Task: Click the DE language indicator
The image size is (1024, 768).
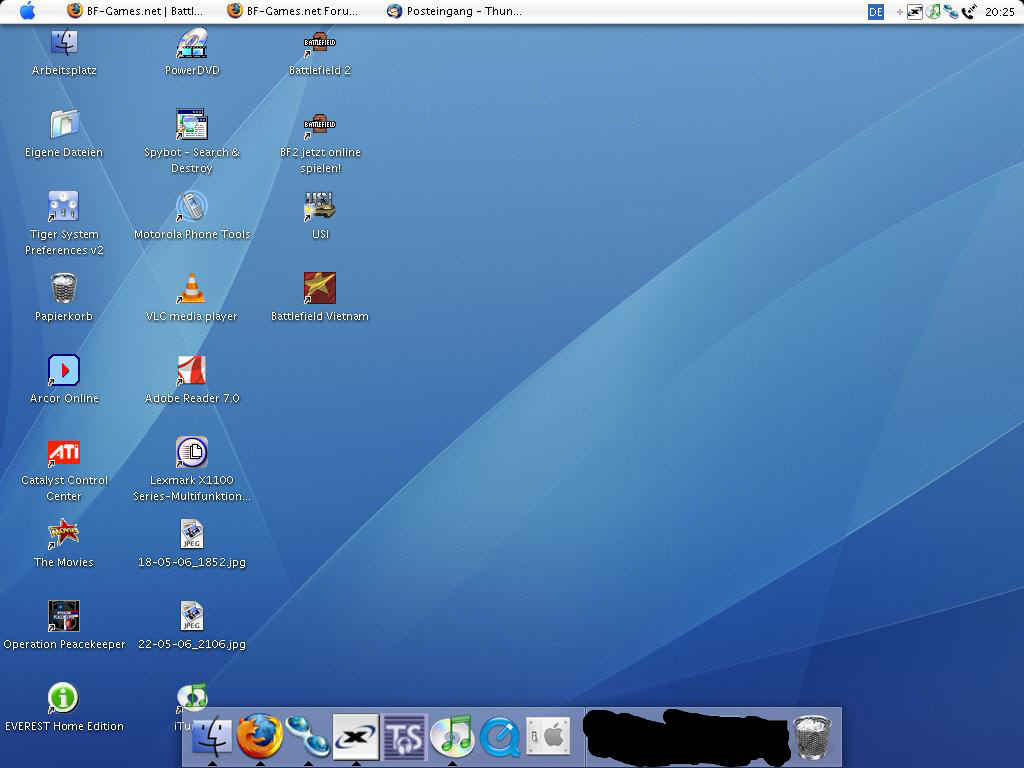Action: [876, 12]
